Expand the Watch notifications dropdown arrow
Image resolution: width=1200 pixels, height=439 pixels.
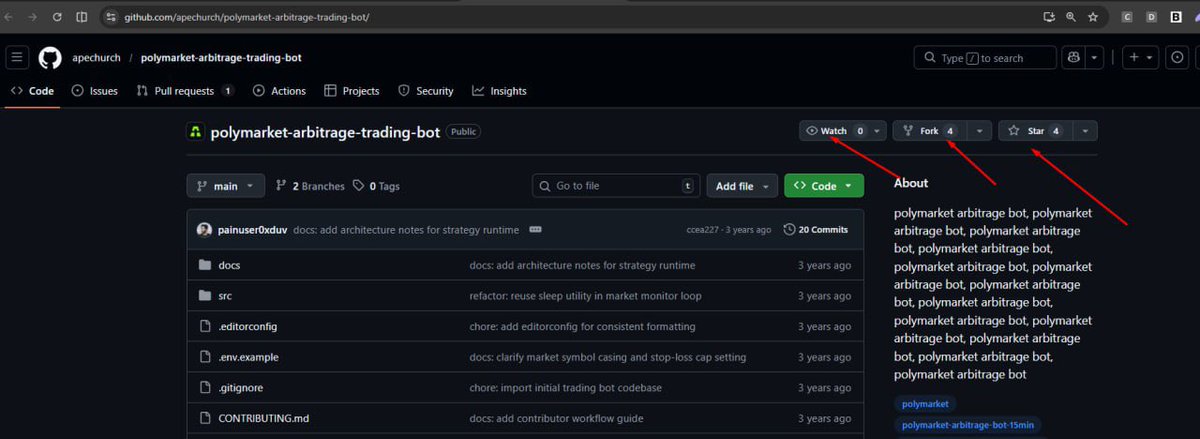(x=877, y=131)
